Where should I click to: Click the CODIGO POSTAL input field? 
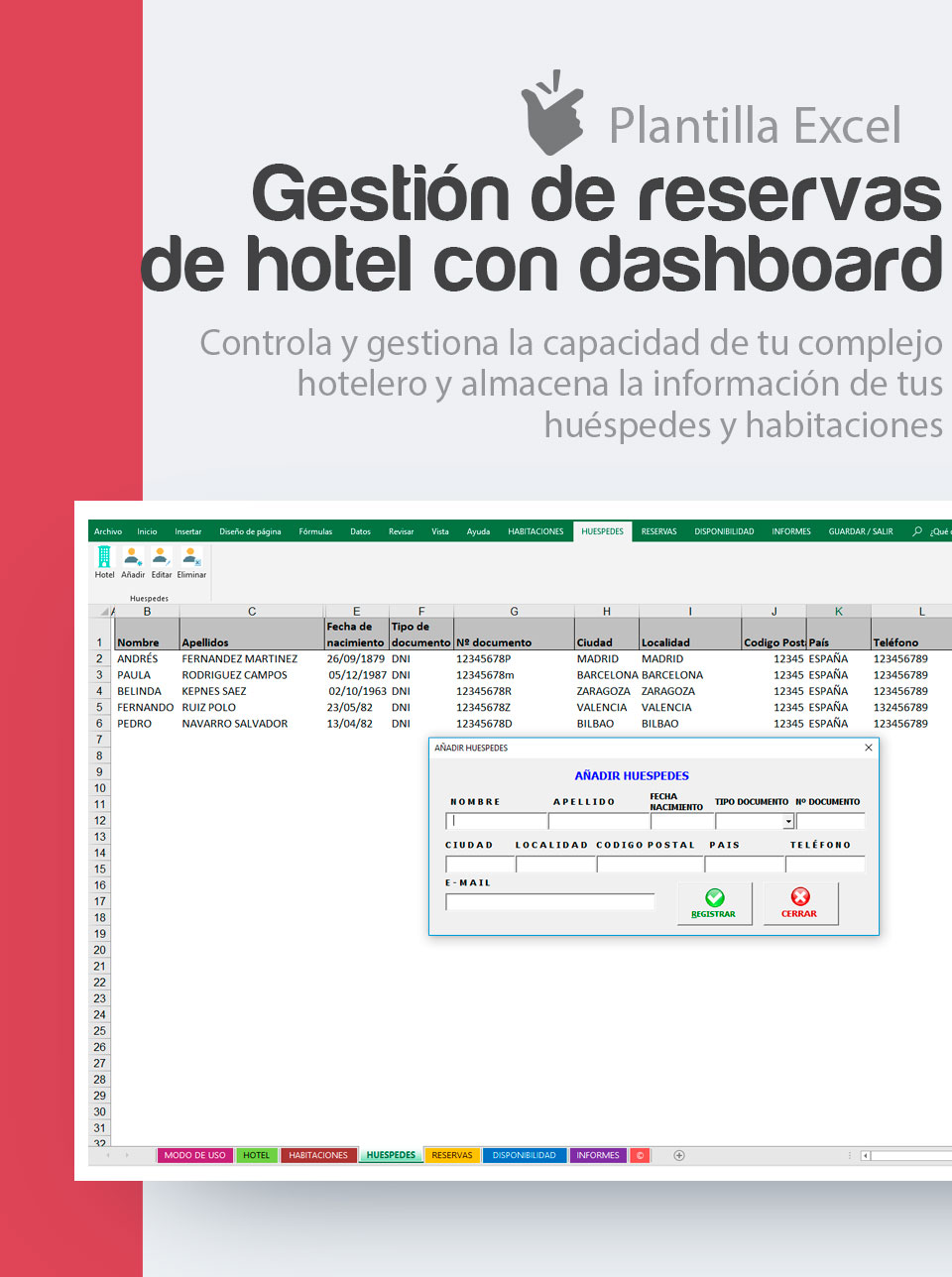click(x=650, y=865)
